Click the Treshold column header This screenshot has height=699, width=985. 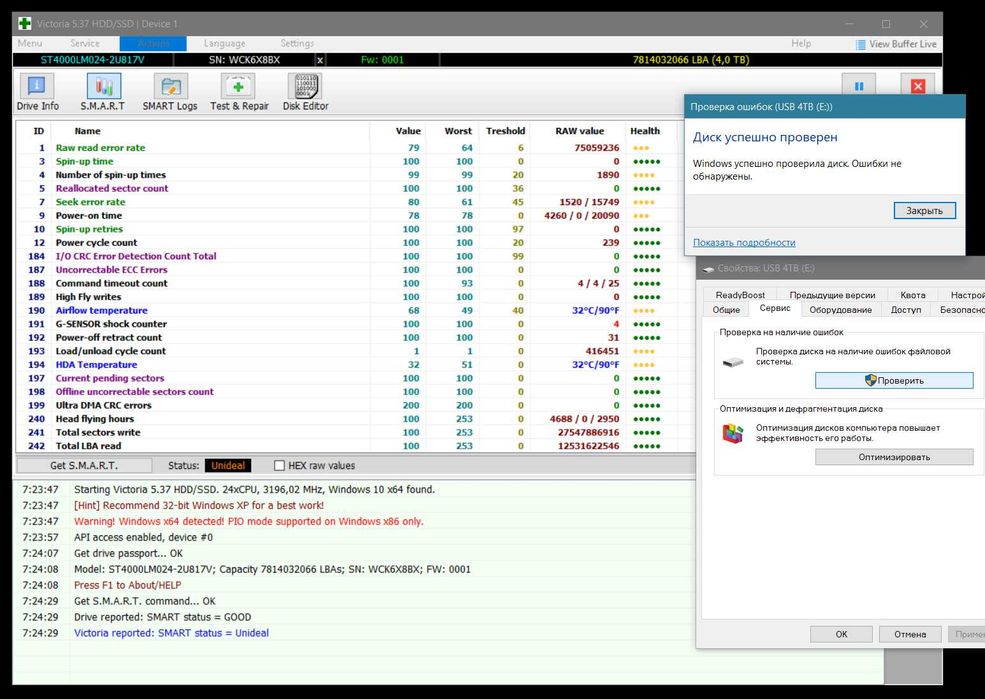[x=505, y=131]
